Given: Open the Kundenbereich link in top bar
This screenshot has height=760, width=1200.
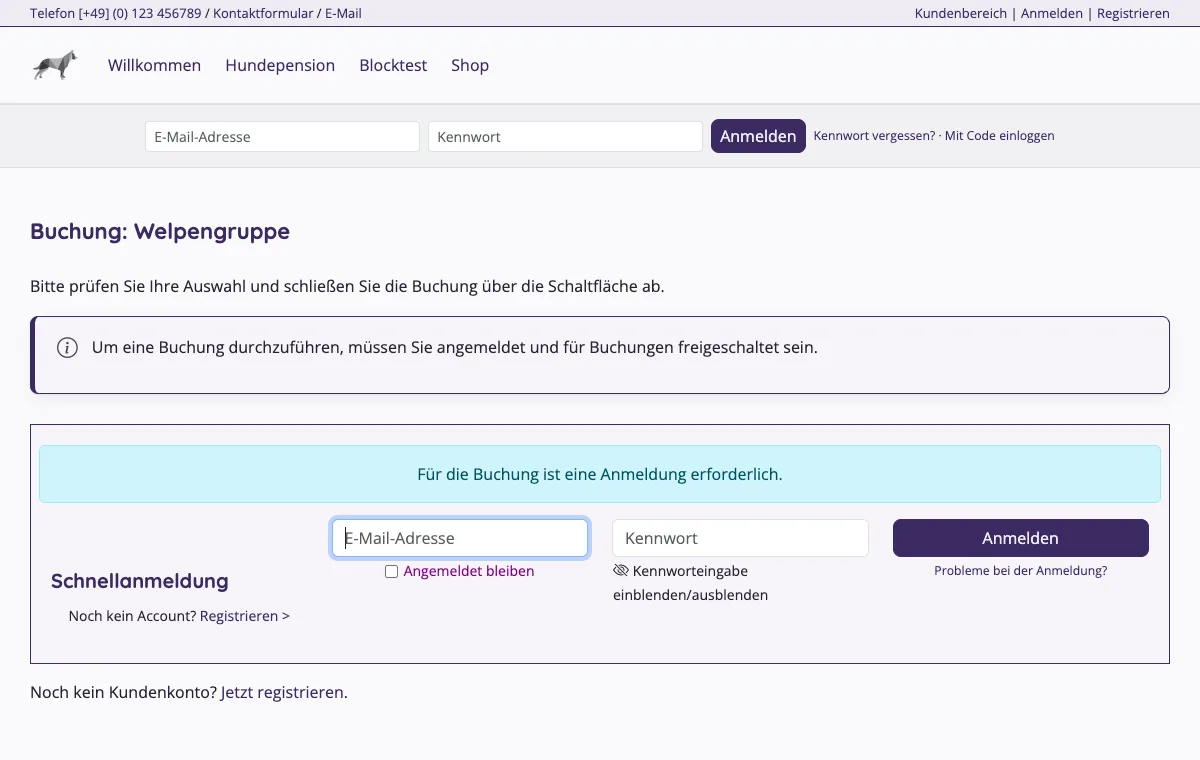Looking at the screenshot, I should click(x=961, y=14).
